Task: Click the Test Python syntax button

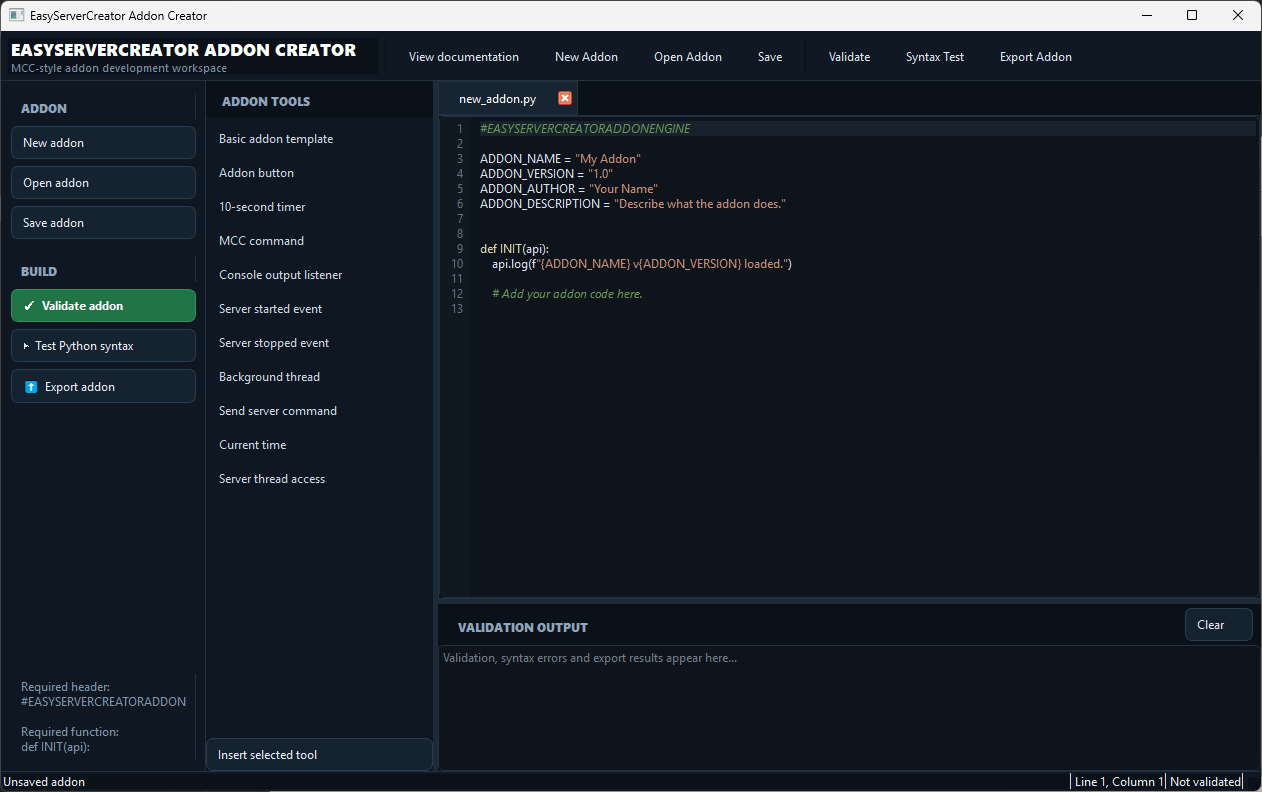Action: (103, 346)
